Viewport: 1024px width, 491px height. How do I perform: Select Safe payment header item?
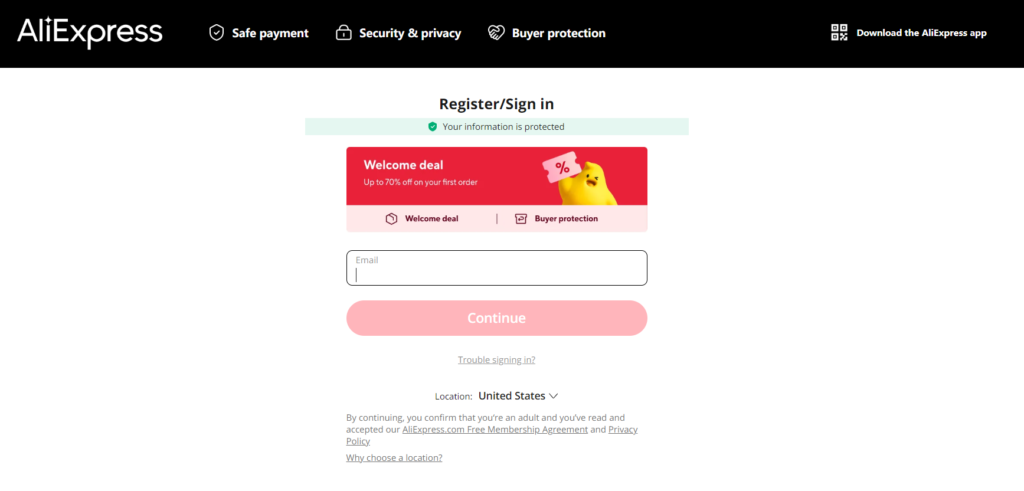click(270, 33)
